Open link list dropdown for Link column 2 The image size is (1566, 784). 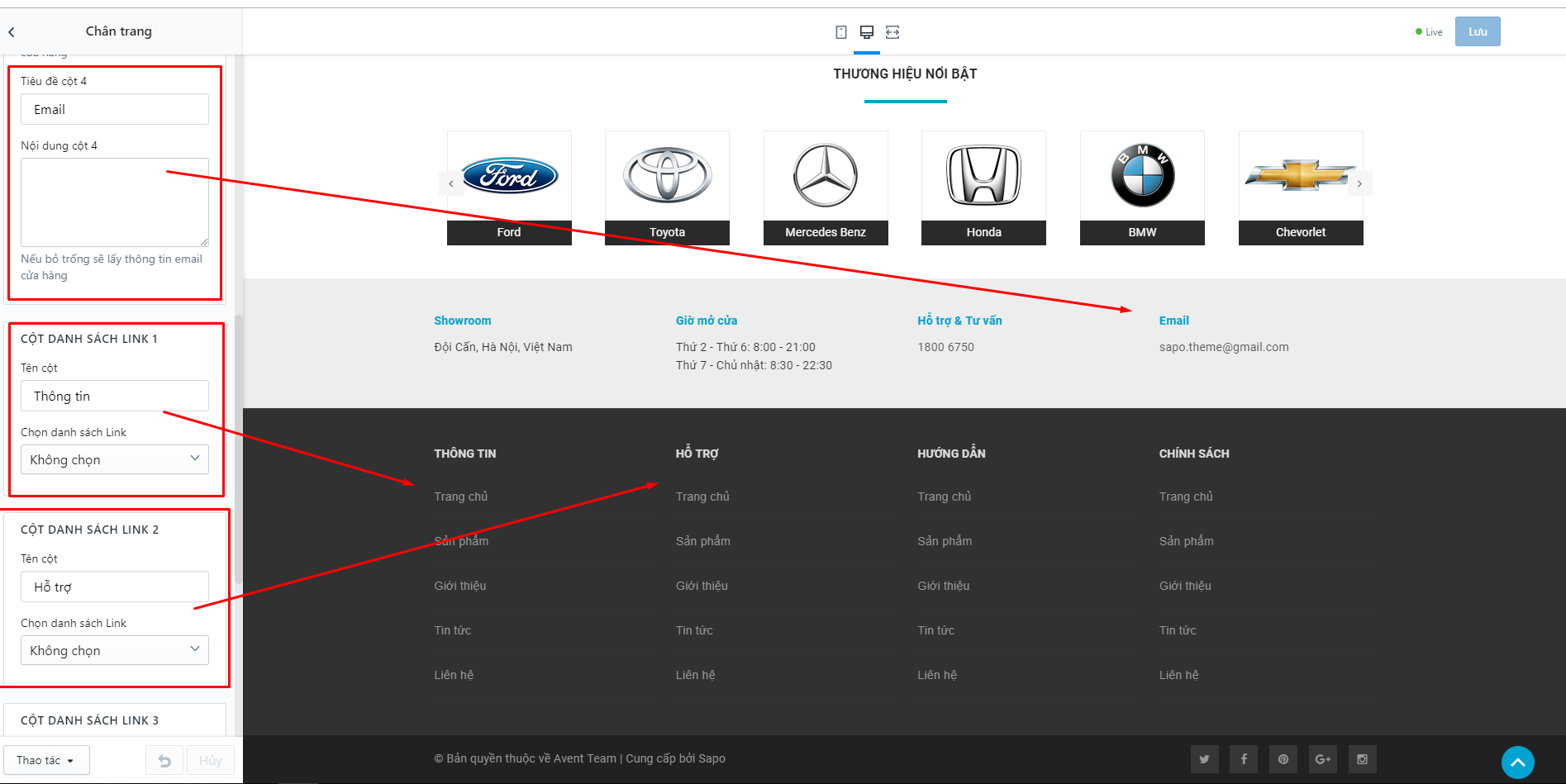115,650
